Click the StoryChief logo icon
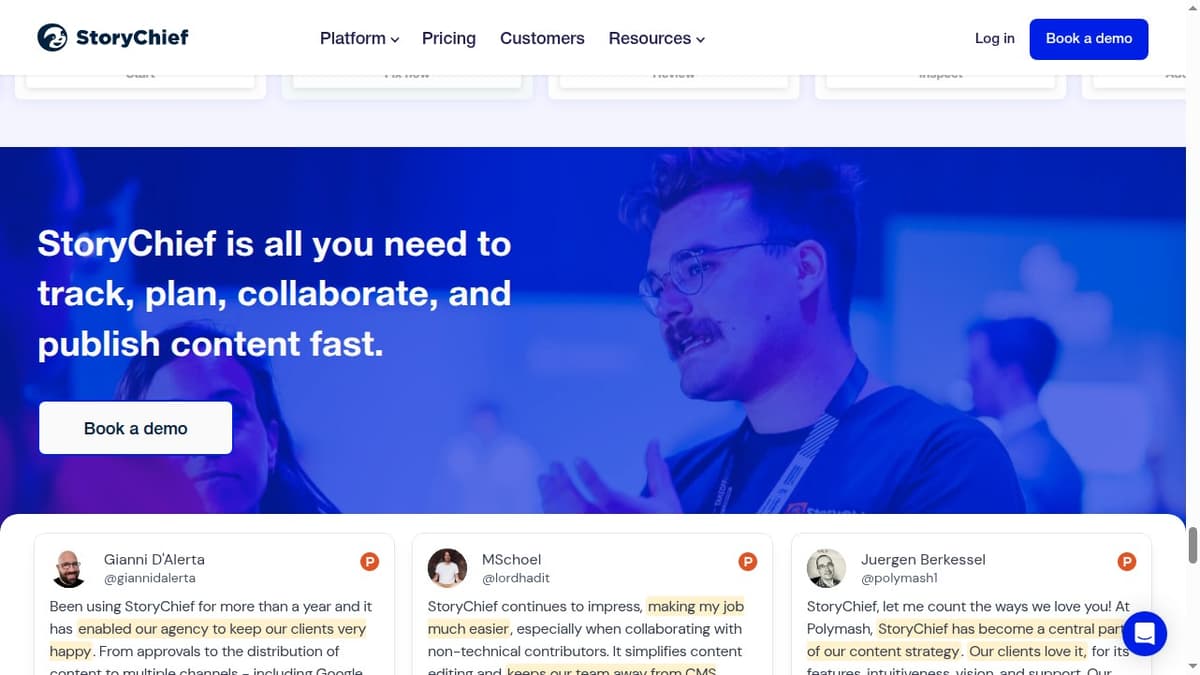The height and width of the screenshot is (675, 1200). tap(51, 37)
